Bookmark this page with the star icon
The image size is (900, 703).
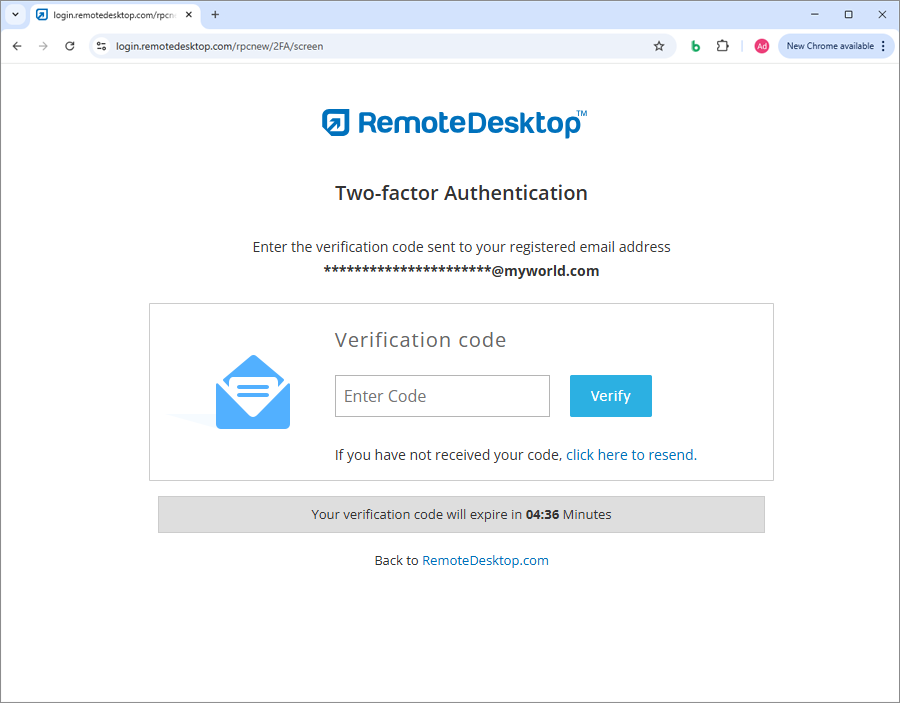tap(659, 46)
